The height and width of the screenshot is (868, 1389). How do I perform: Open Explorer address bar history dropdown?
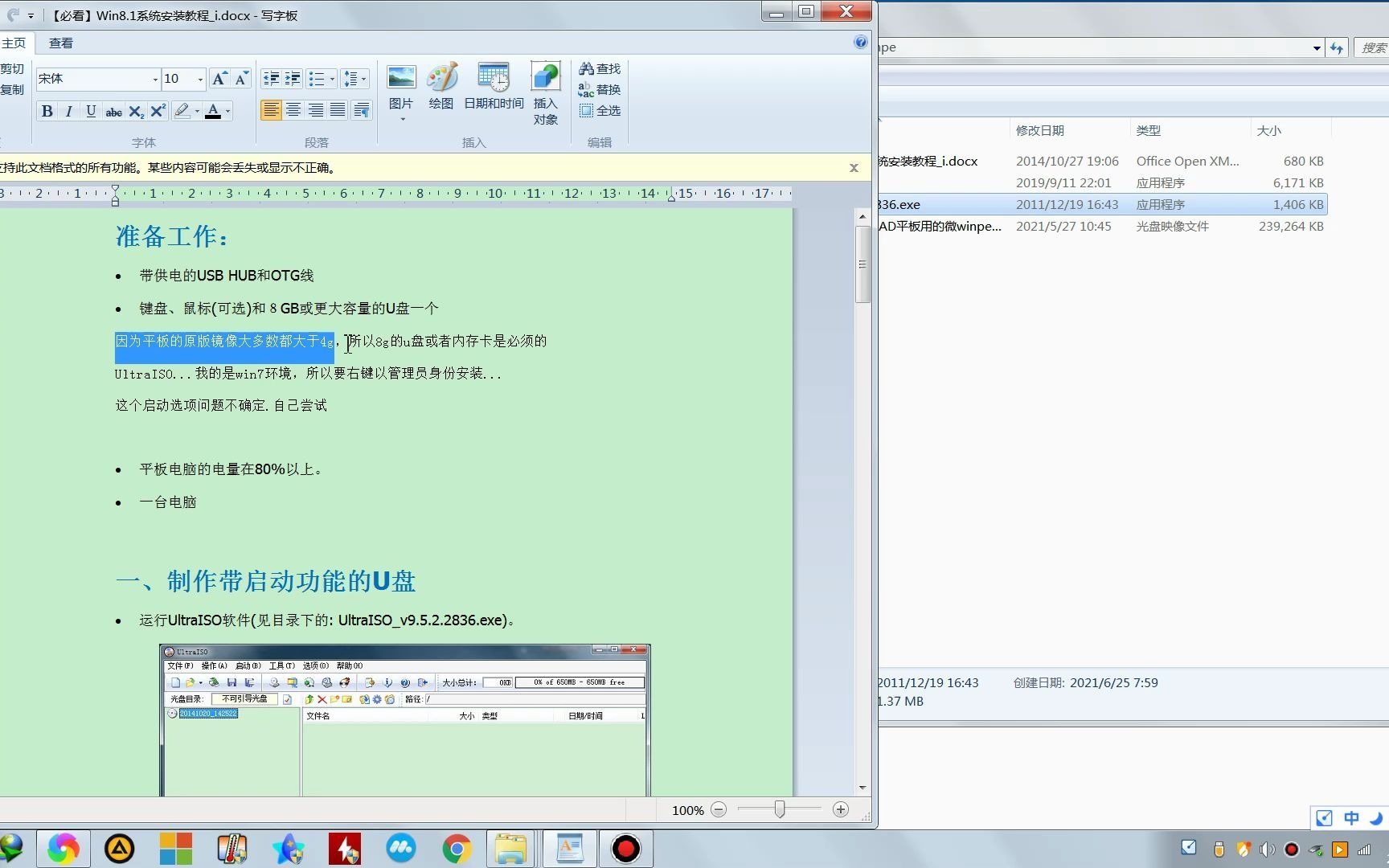pos(1317,48)
